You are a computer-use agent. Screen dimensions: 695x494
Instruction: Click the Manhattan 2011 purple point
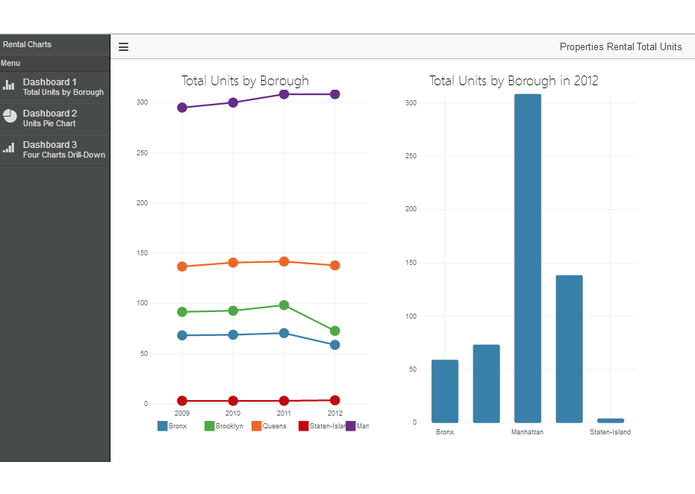pos(284,94)
